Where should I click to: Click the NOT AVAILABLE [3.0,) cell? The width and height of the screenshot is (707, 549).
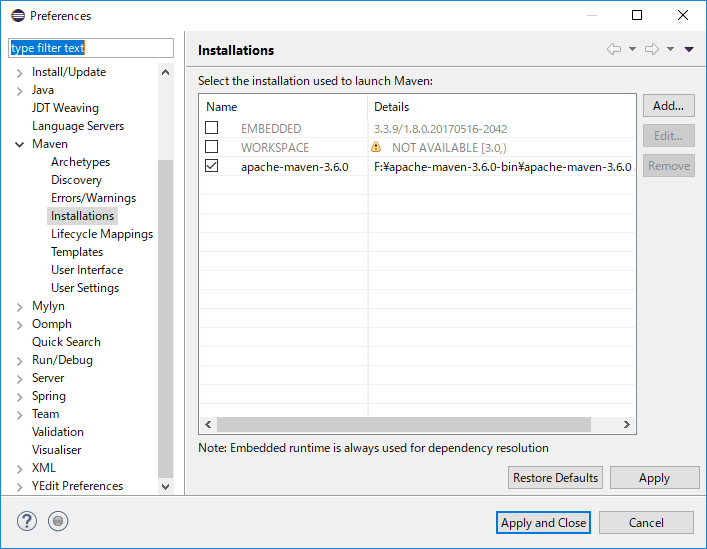click(x=449, y=148)
